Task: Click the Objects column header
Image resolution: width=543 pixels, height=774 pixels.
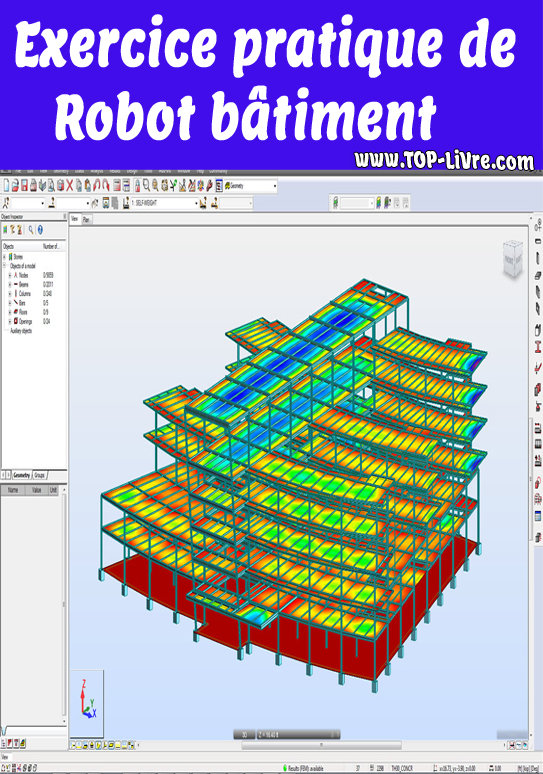Action: coord(21,246)
